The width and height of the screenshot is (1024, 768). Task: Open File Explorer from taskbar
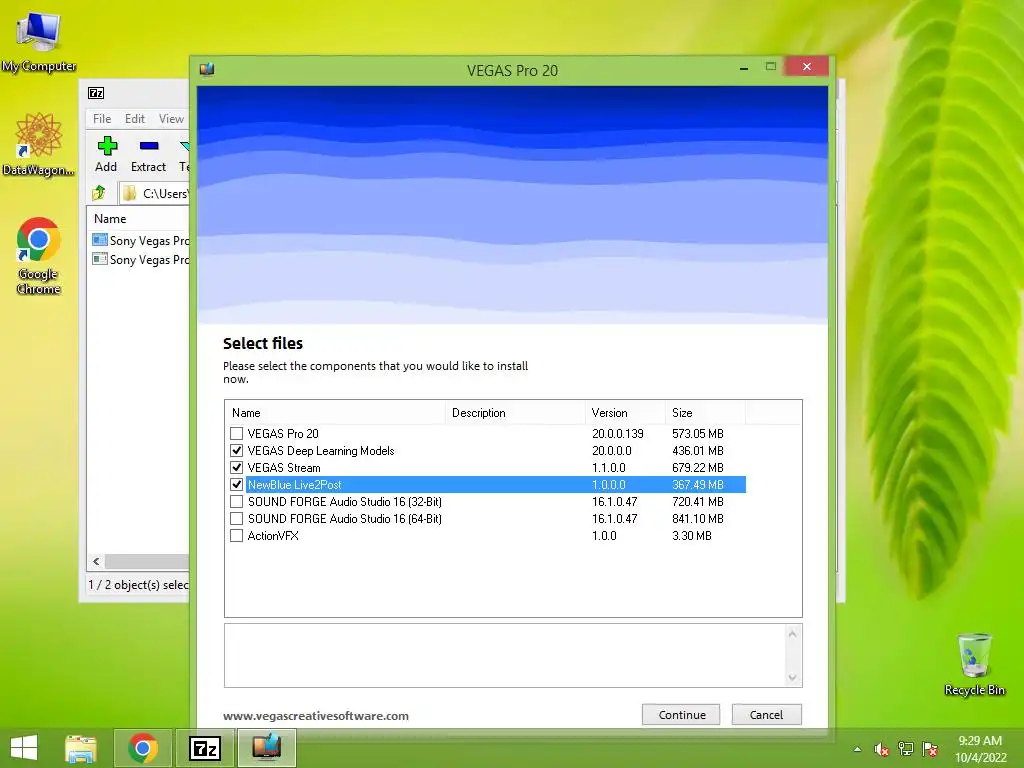(81, 748)
